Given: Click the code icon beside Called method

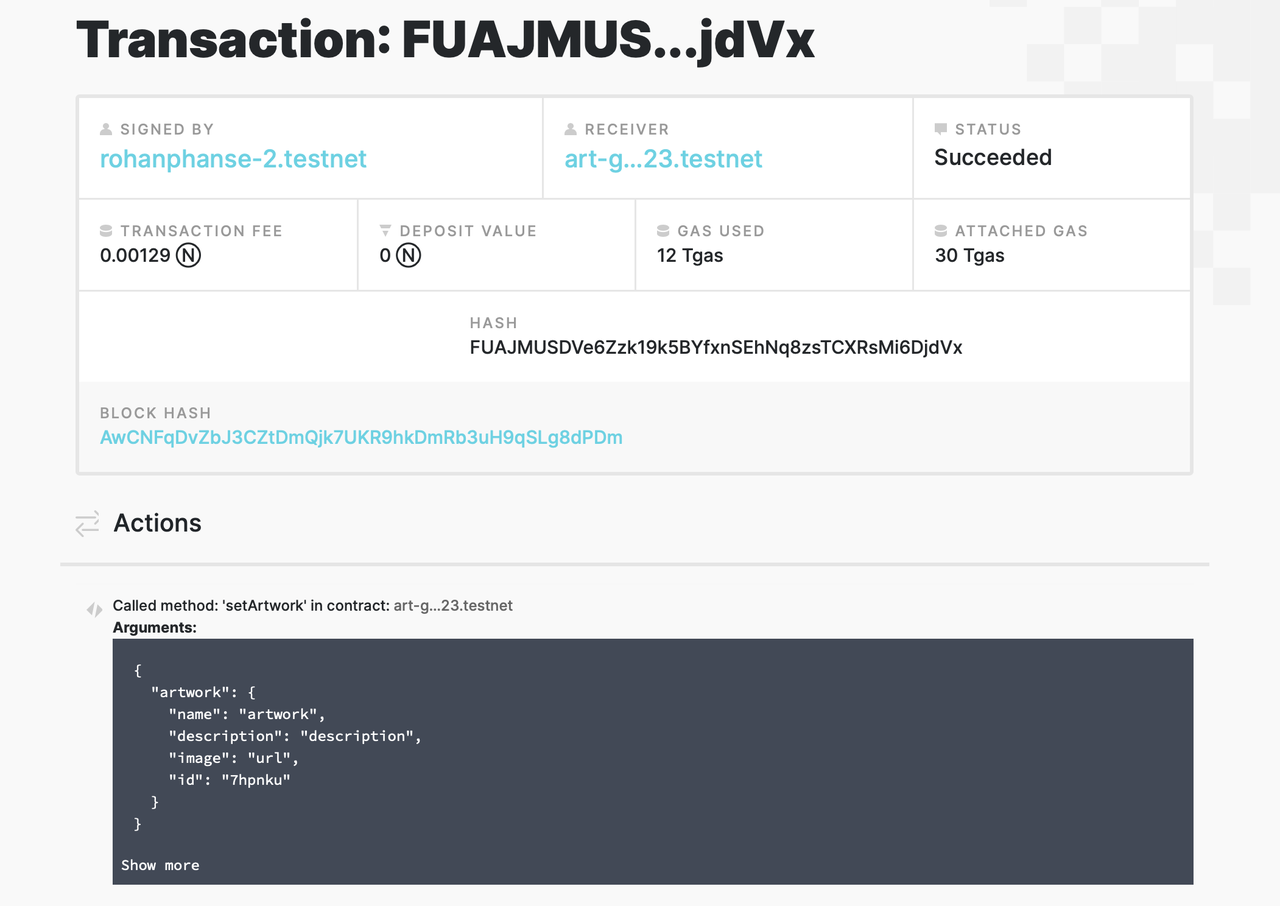Looking at the screenshot, I should pos(94,609).
